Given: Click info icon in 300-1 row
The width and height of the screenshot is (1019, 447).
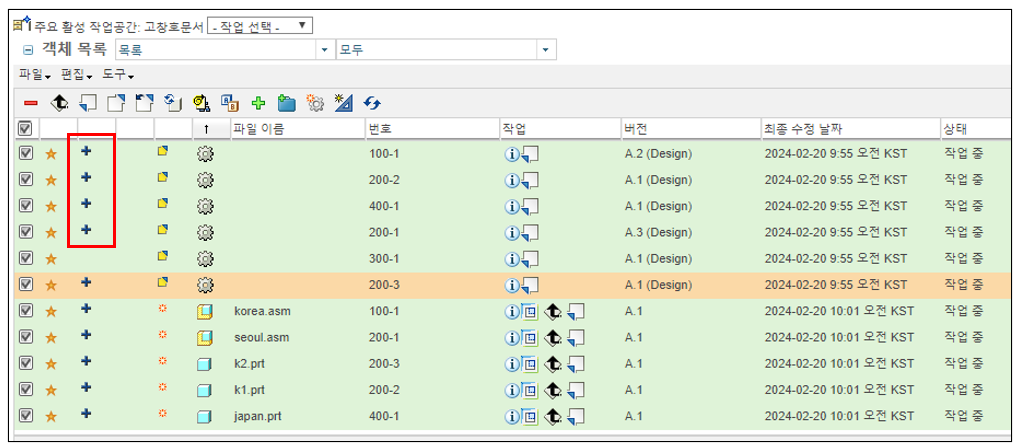Looking at the screenshot, I should click(x=511, y=259).
